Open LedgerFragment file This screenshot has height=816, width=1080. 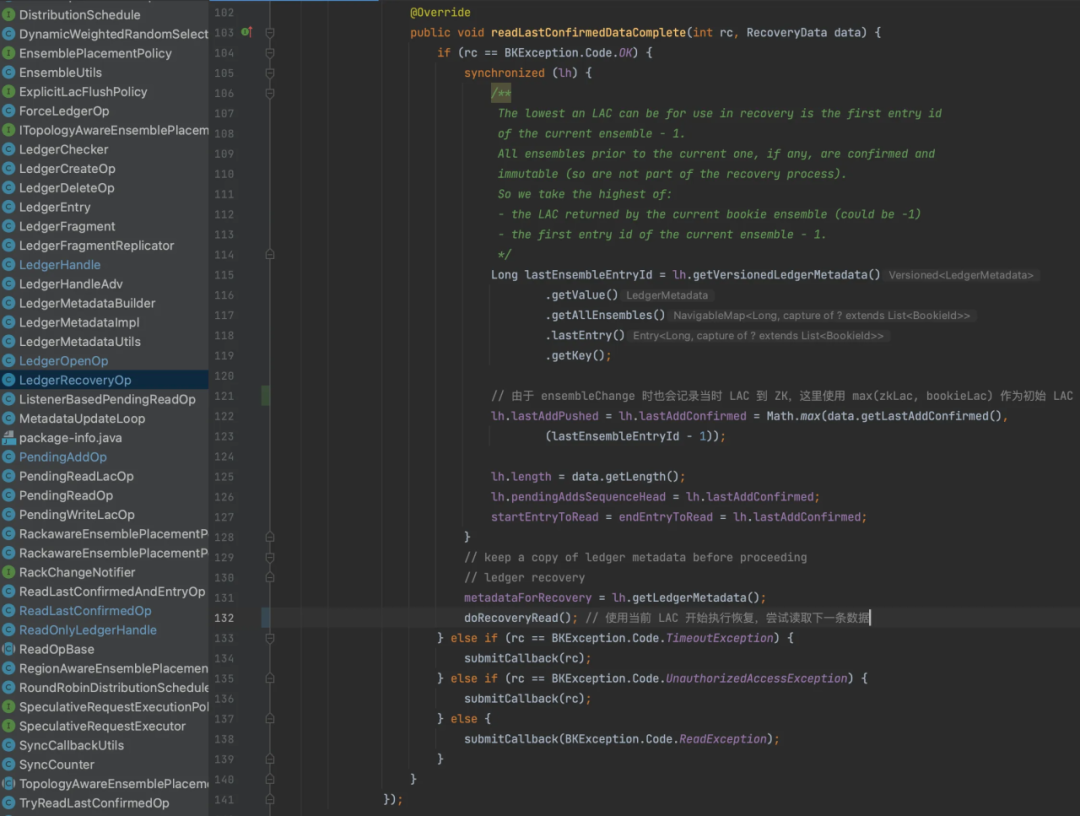(x=67, y=227)
